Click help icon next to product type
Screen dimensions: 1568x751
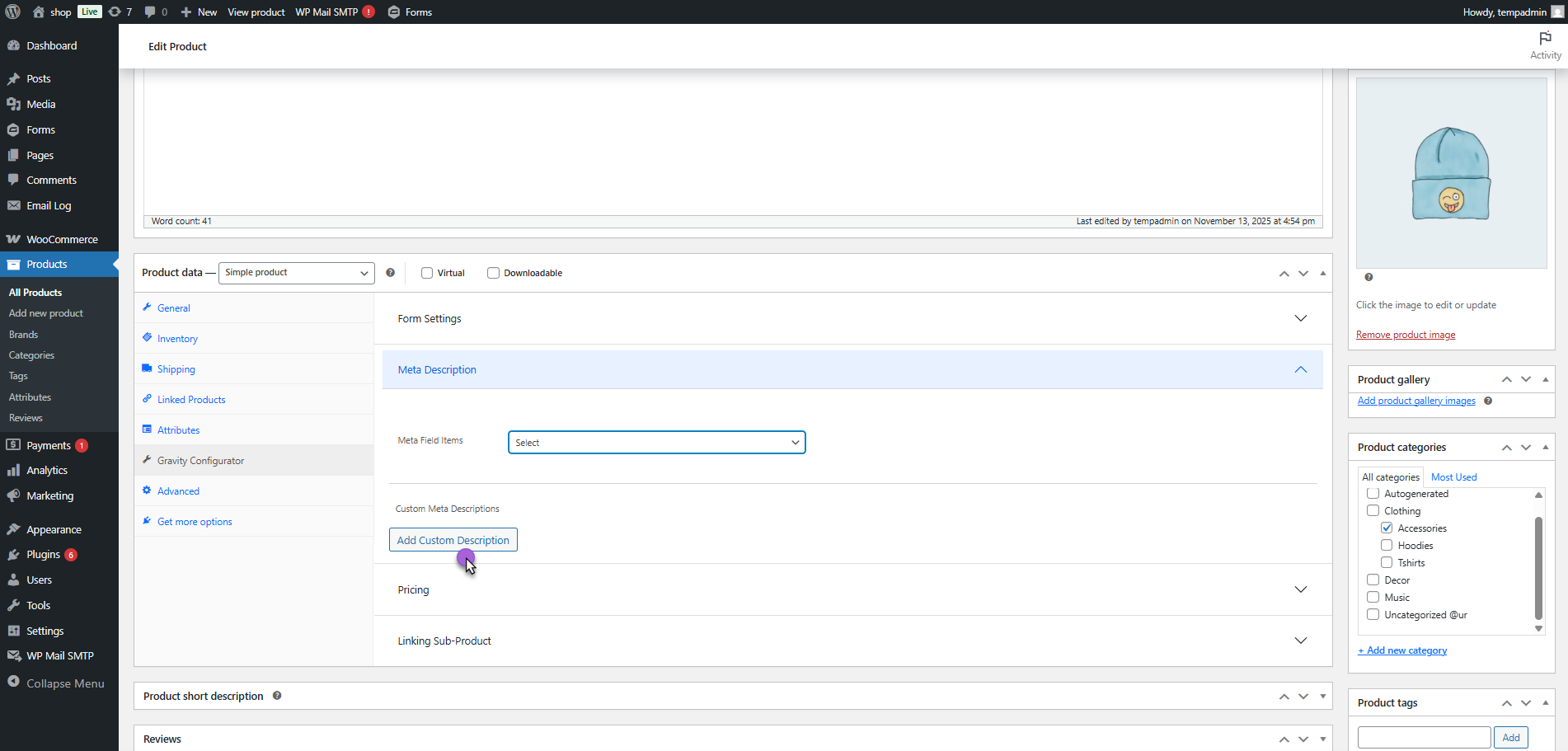click(x=391, y=273)
